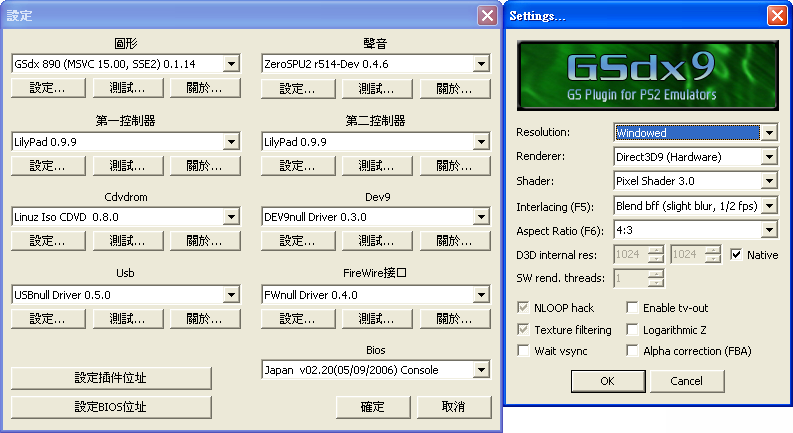
Task: Click the 關於... button under Cdvdrom
Action: pos(205,241)
